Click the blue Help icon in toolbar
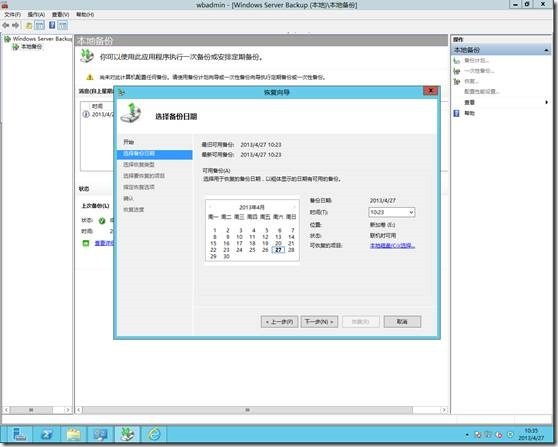The width and height of the screenshot is (558, 447). click(52, 25)
